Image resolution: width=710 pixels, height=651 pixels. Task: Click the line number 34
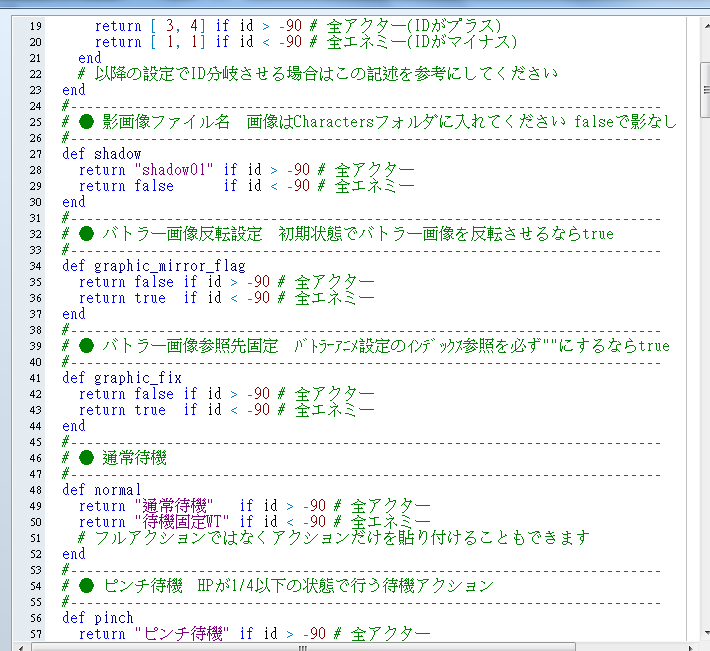pyautogui.click(x=36, y=266)
